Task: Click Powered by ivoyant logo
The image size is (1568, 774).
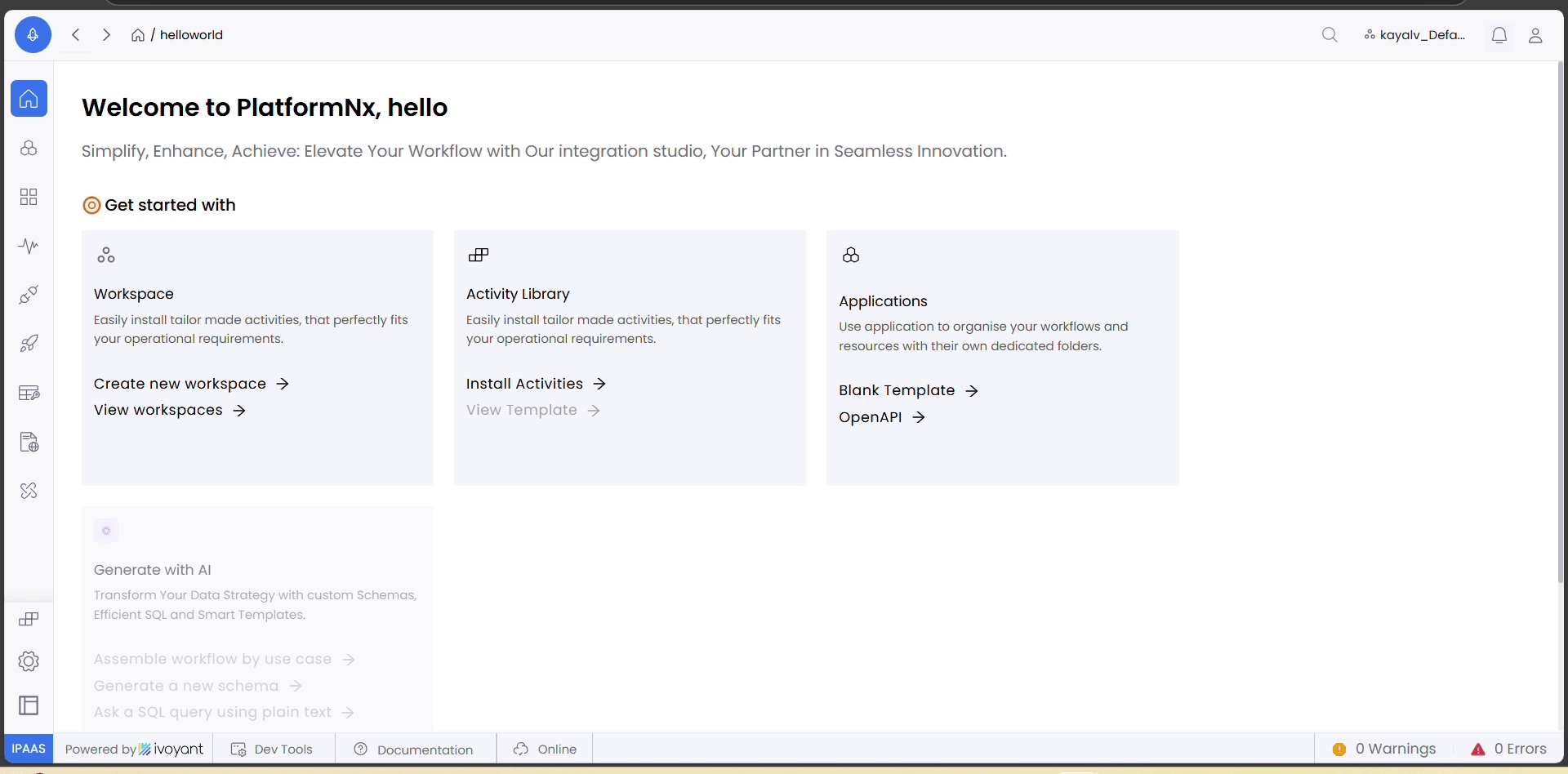Action: pos(134,750)
